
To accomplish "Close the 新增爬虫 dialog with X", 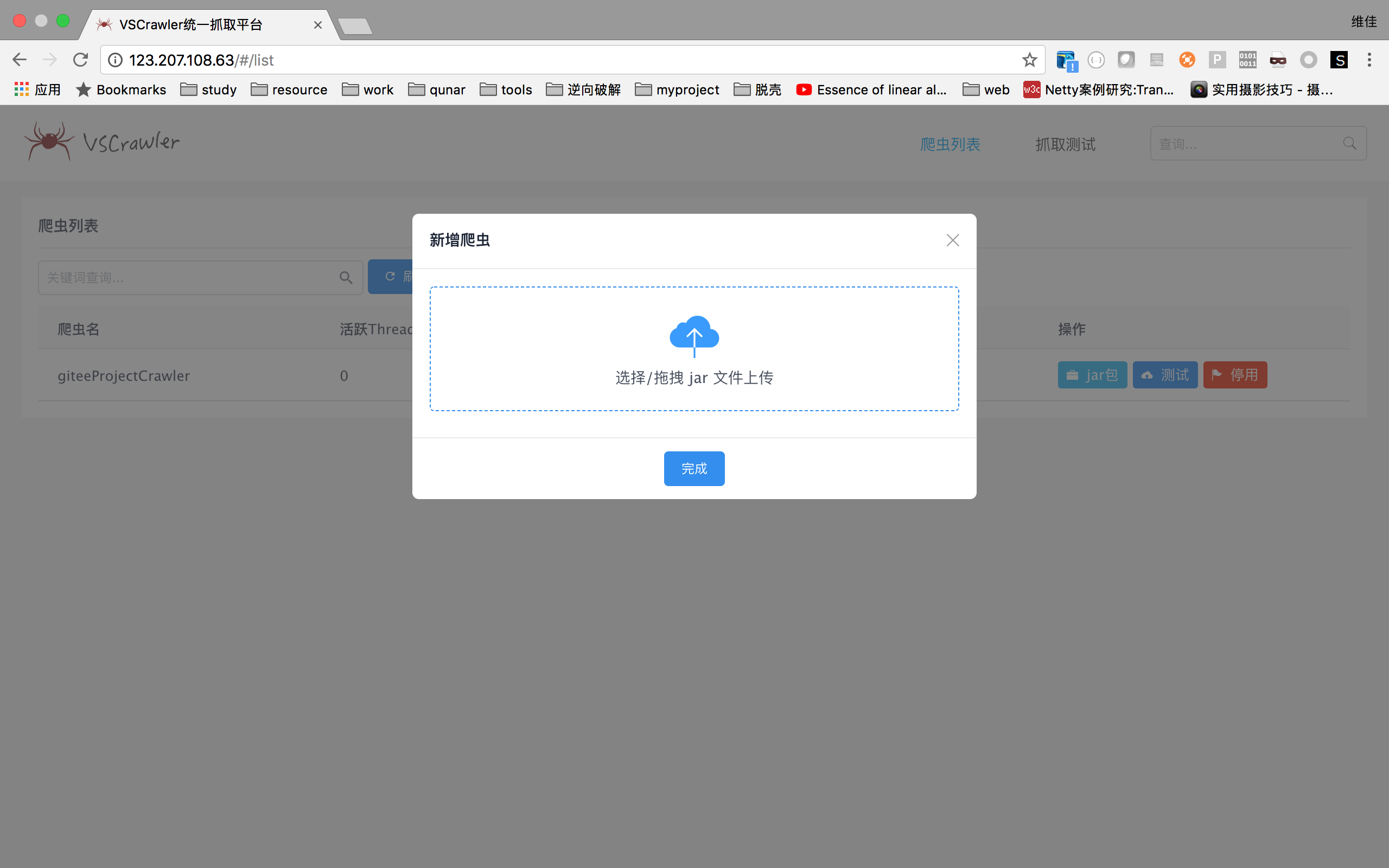I will pos(952,240).
